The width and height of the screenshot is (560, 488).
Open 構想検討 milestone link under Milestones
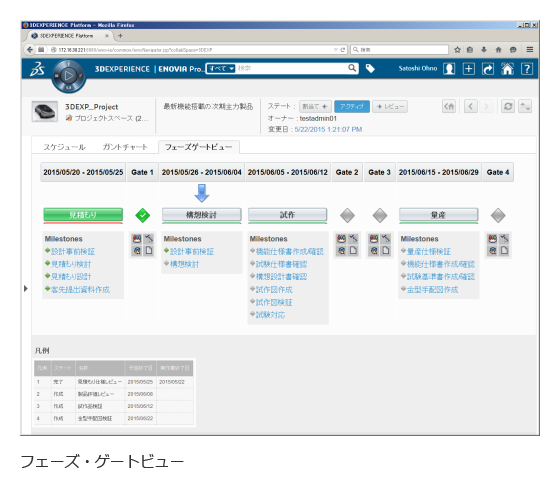point(184,264)
